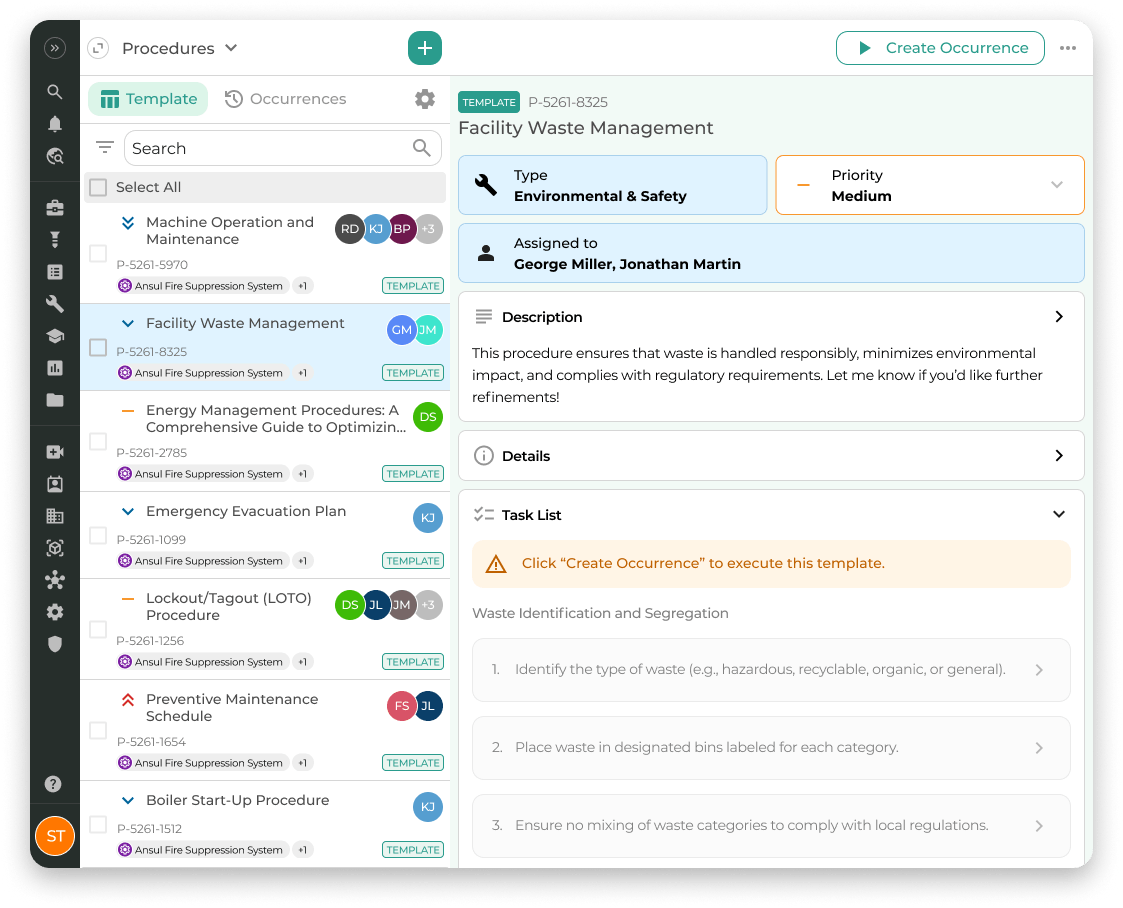The image size is (1123, 908).
Task: Check Boiler Start-Up Procedure checkbox
Action: 97,824
